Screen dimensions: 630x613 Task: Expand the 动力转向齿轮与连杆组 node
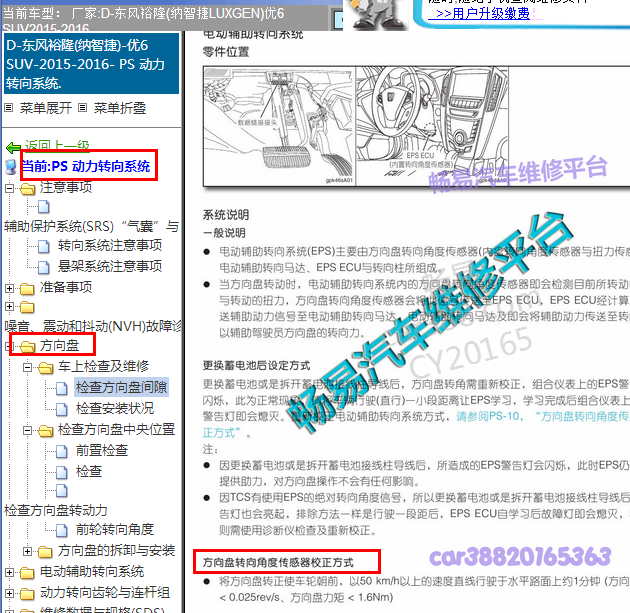[10, 593]
